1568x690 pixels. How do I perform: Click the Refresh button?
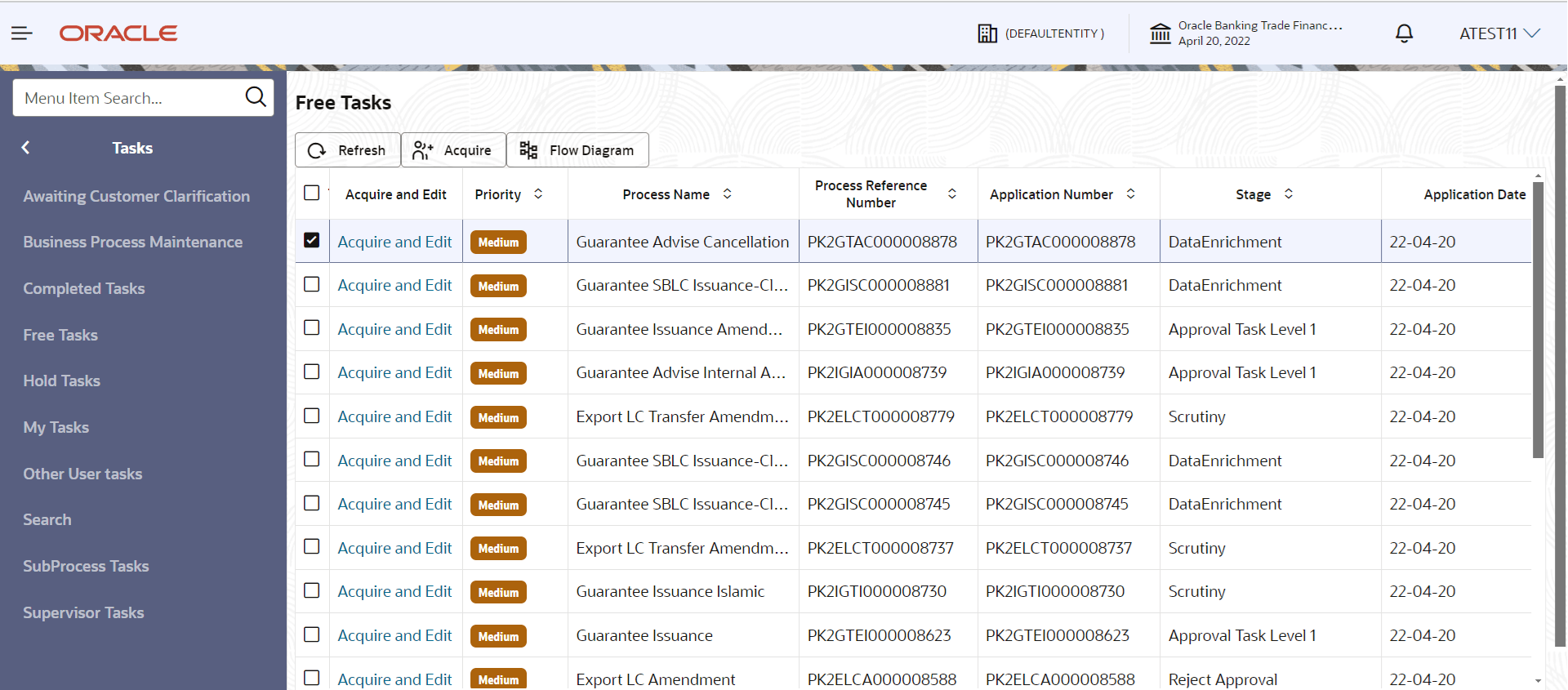pyautogui.click(x=347, y=150)
